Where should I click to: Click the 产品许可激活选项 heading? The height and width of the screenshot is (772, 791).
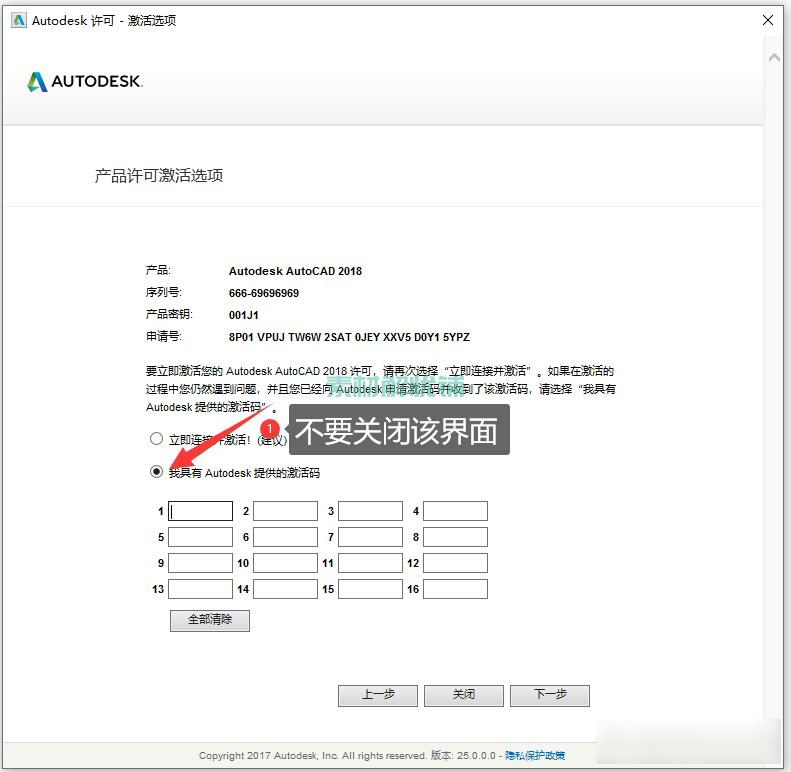point(159,176)
